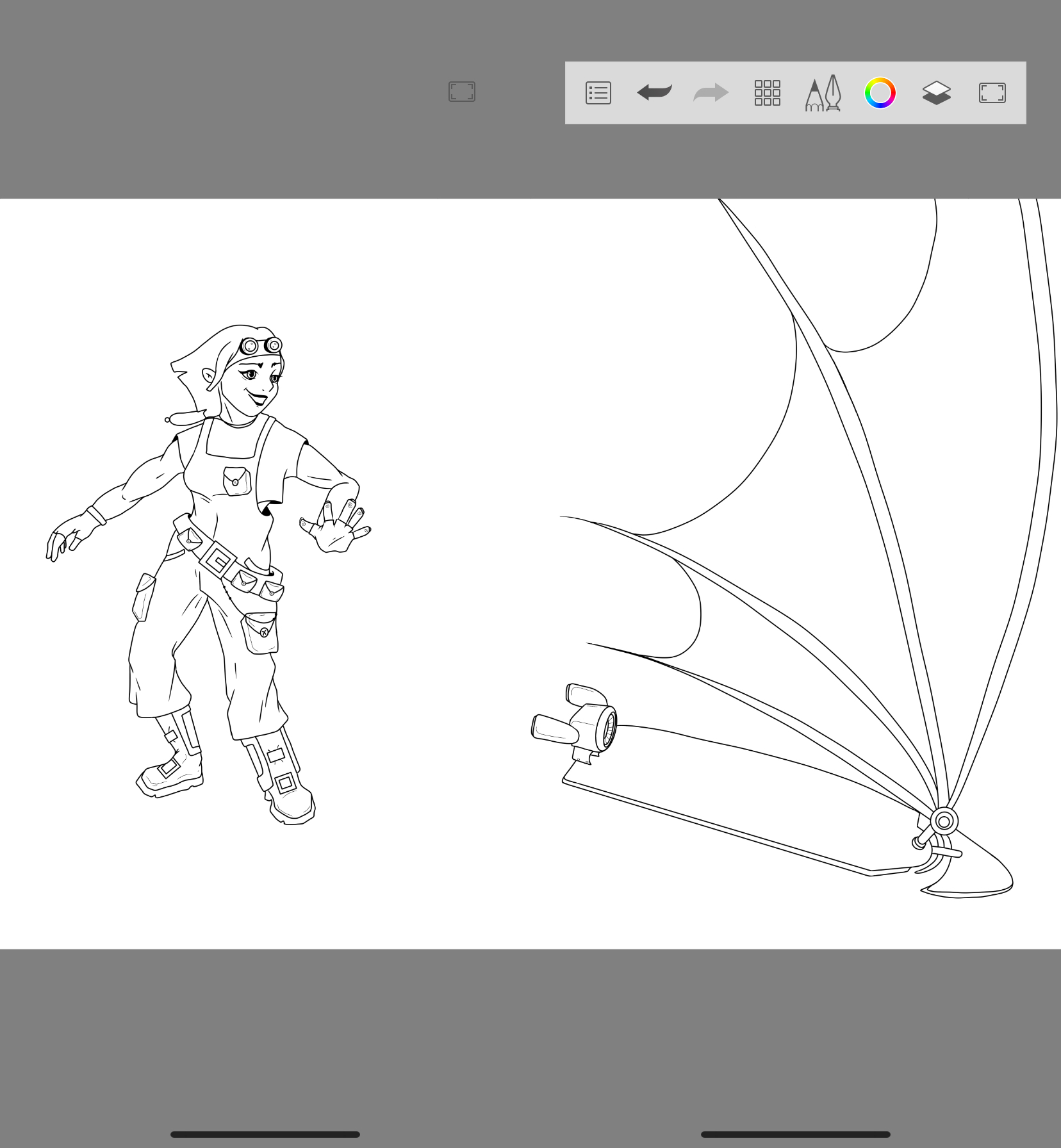Image resolution: width=1061 pixels, height=1148 pixels.
Task: Tap the faded frame icon outside toolbar
Action: [x=462, y=92]
